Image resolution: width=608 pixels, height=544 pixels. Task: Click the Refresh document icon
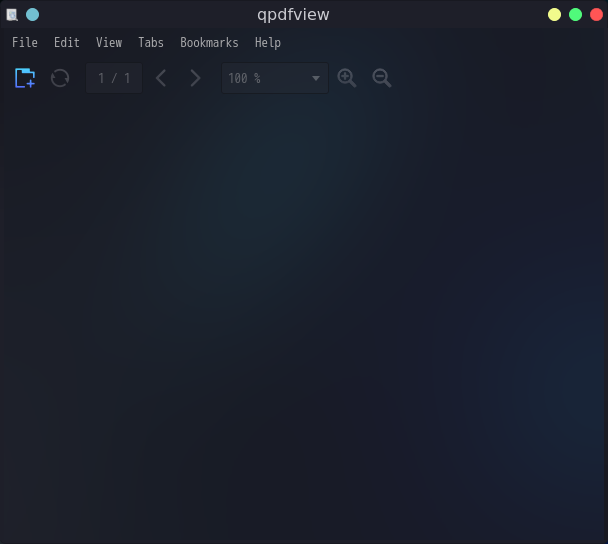tap(60, 78)
